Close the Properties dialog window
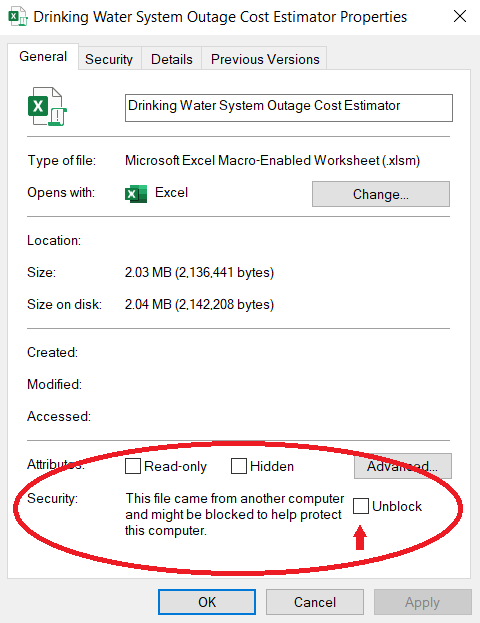The height and width of the screenshot is (623, 480). point(460,16)
